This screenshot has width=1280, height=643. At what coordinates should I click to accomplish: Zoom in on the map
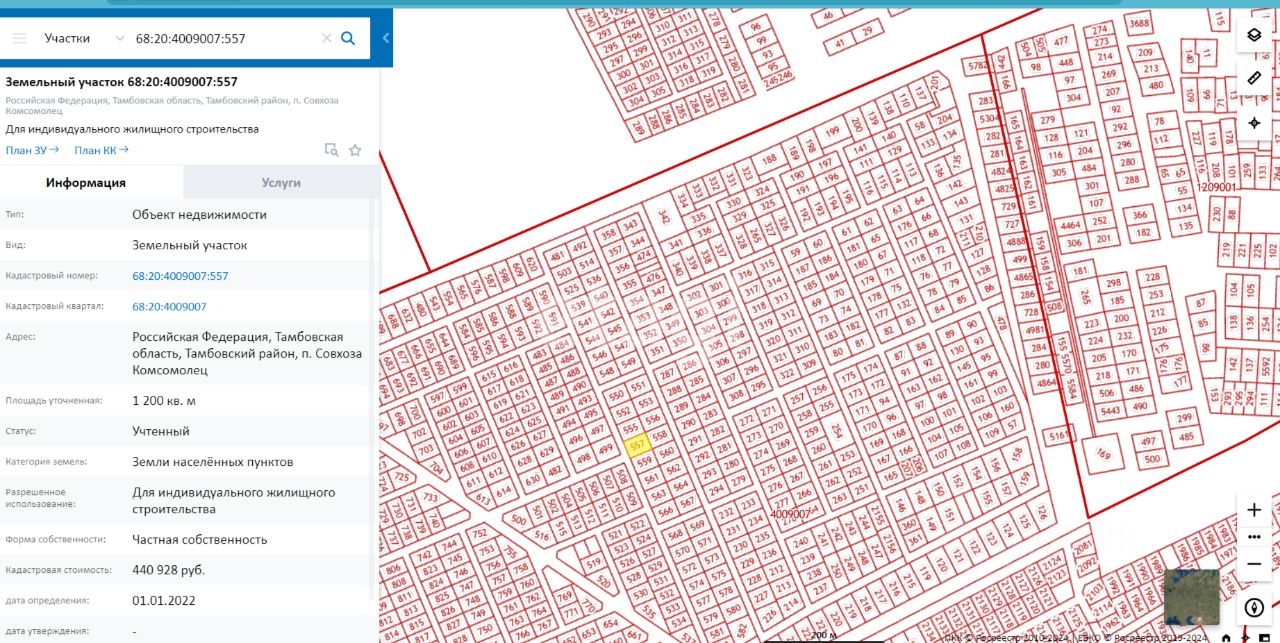1254,510
